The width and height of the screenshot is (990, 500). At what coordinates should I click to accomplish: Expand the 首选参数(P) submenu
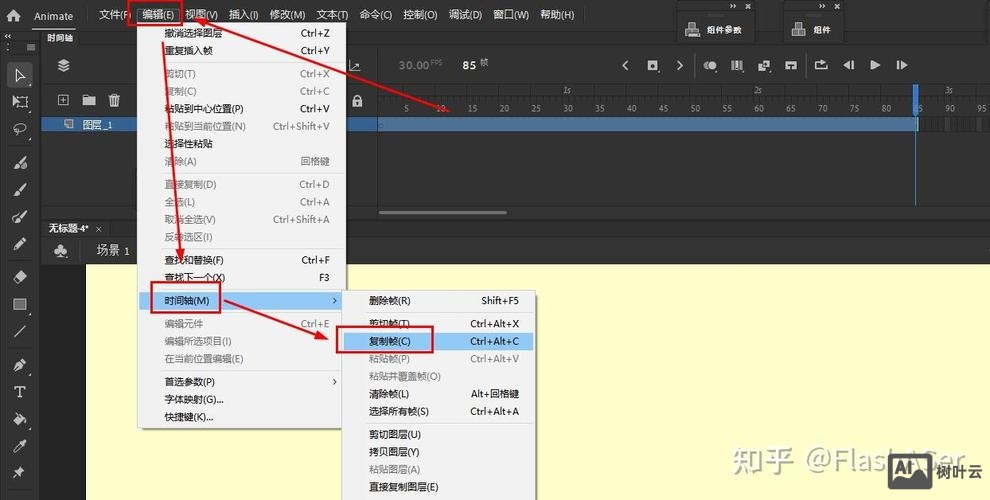242,382
